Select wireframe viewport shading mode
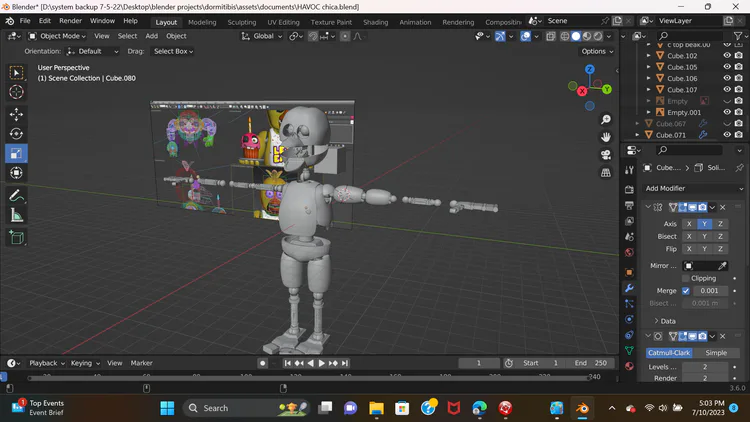 565,36
